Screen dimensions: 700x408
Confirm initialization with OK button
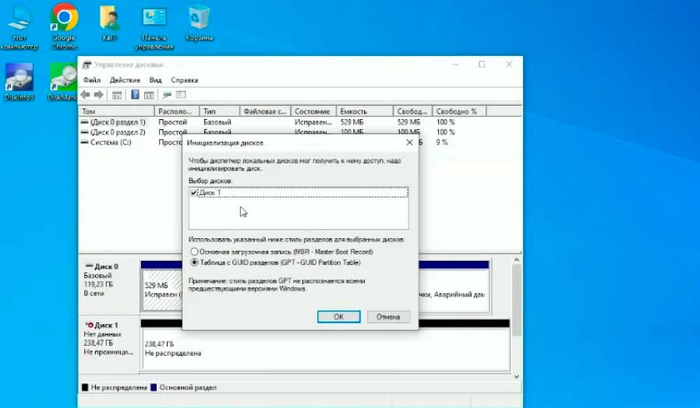pyautogui.click(x=338, y=316)
